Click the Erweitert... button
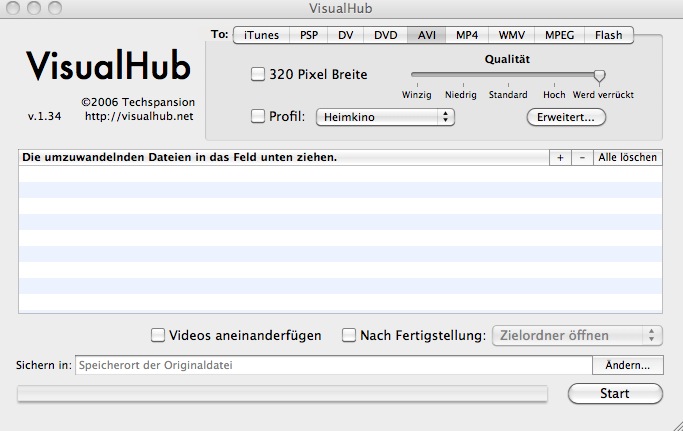This screenshot has width=683, height=431. point(566,117)
